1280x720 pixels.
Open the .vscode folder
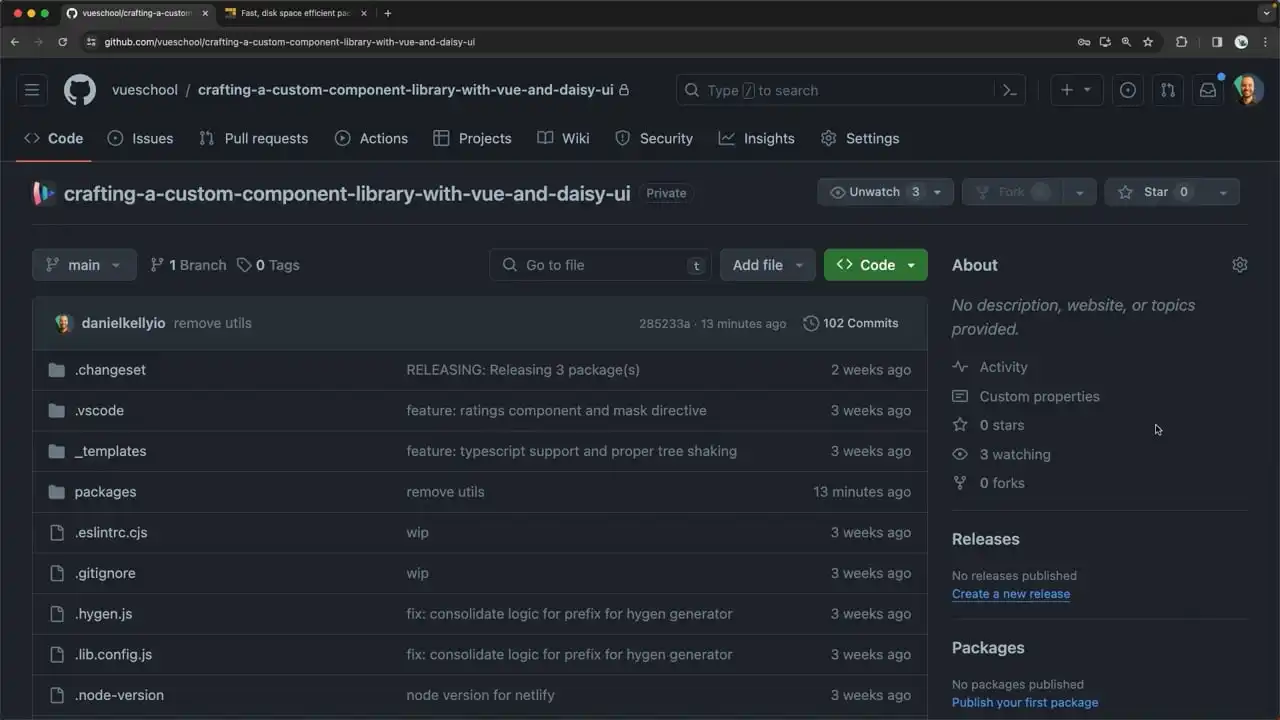[x=99, y=411]
